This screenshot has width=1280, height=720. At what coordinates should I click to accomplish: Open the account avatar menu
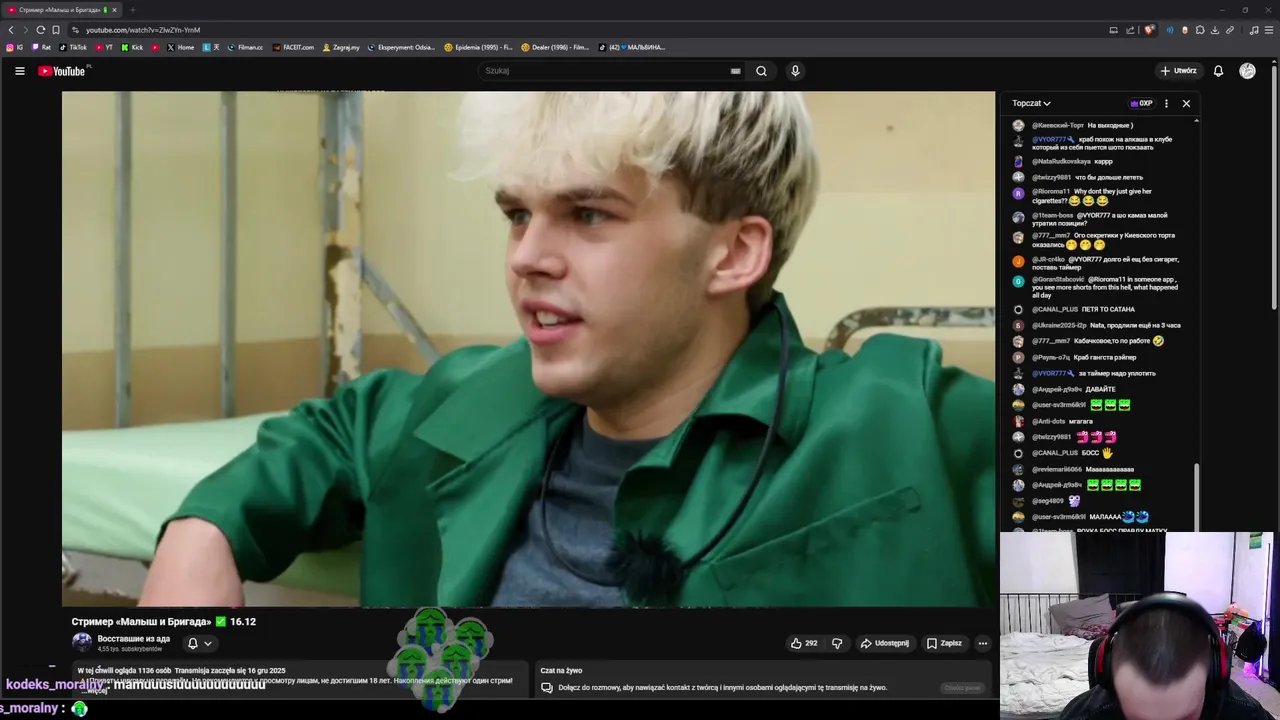[1247, 71]
